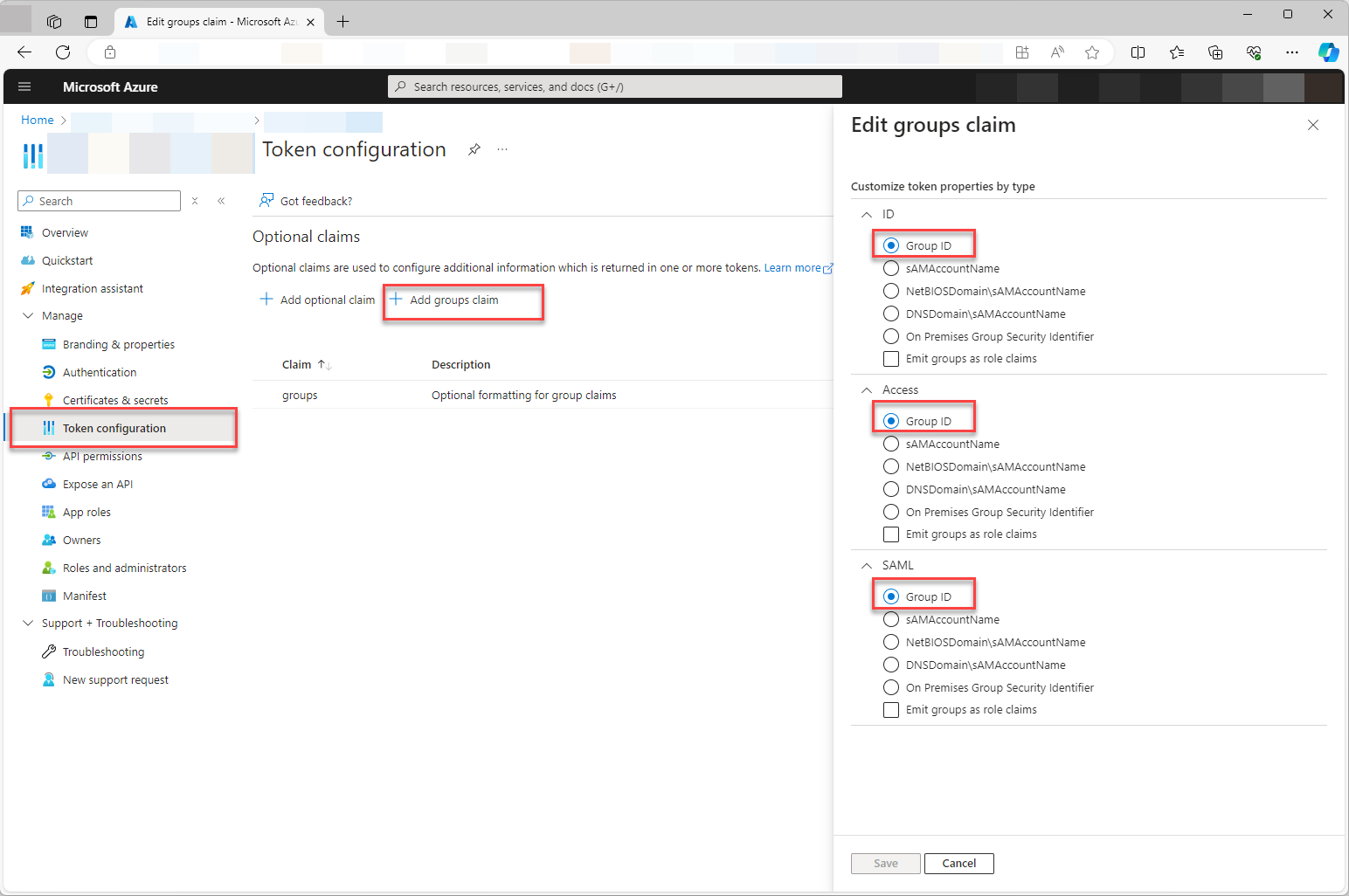Screen dimensions: 1349x896
Task: Open the Got feedback link
Action: coord(306,201)
